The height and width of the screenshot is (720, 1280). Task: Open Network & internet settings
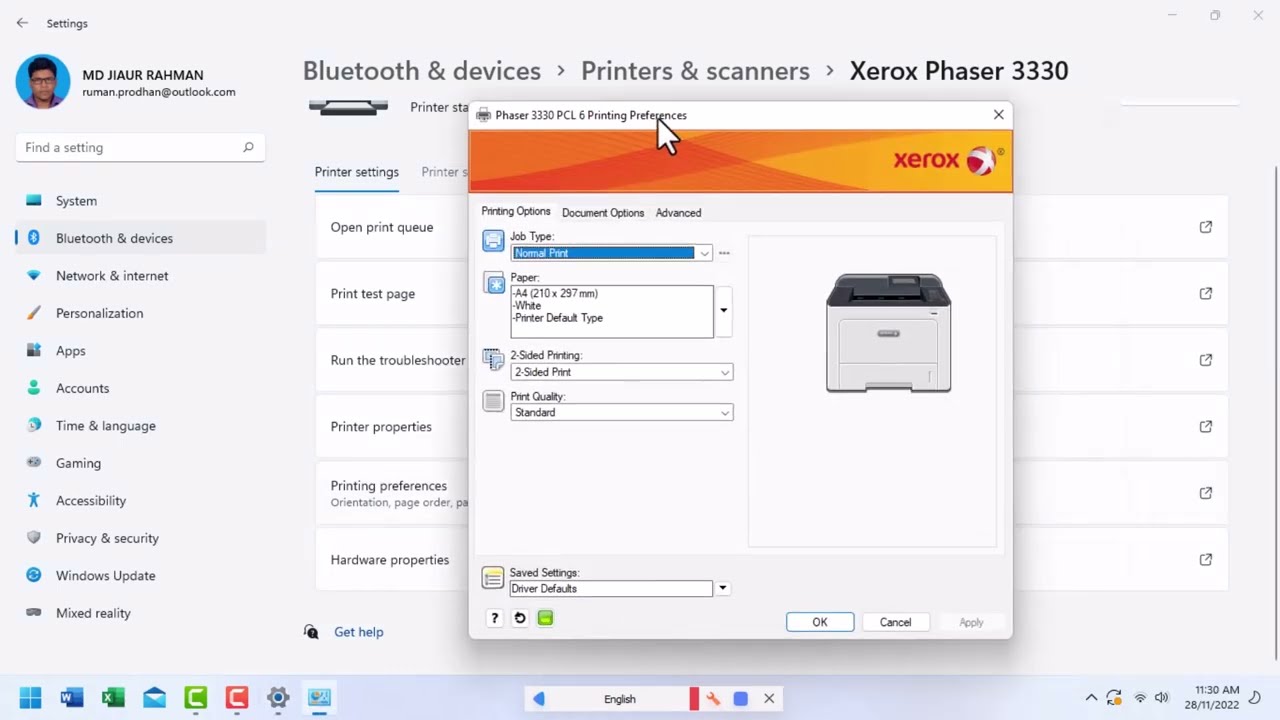tap(140, 276)
